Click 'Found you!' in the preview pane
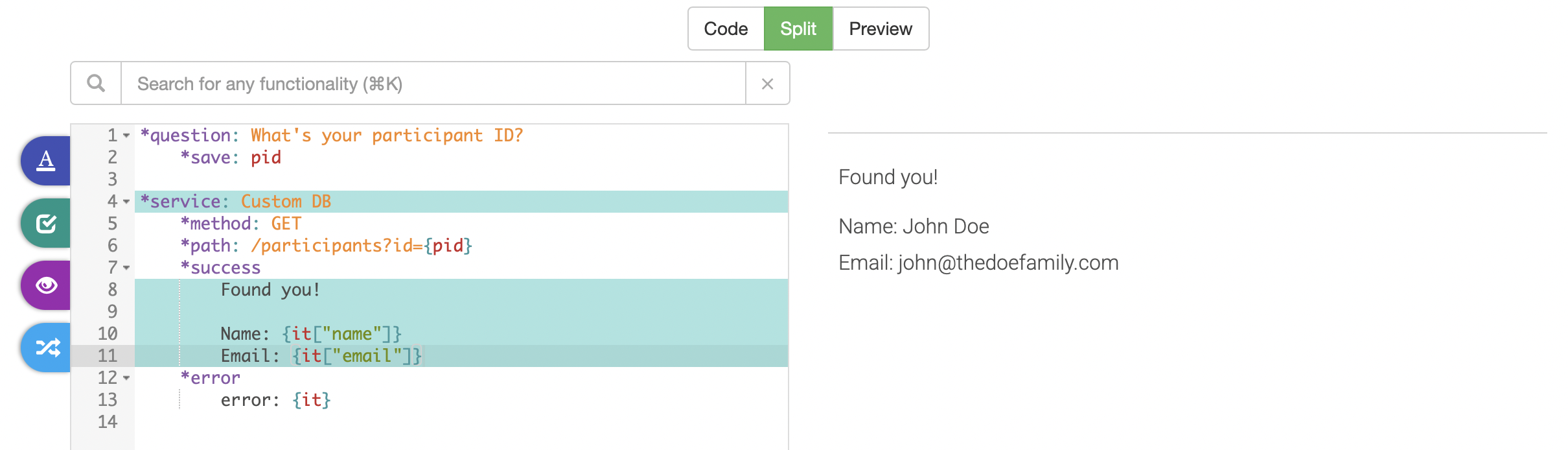 [x=888, y=177]
